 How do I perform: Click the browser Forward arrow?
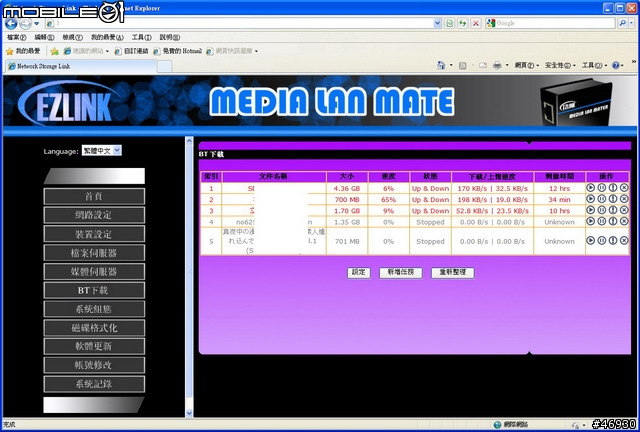pos(25,24)
